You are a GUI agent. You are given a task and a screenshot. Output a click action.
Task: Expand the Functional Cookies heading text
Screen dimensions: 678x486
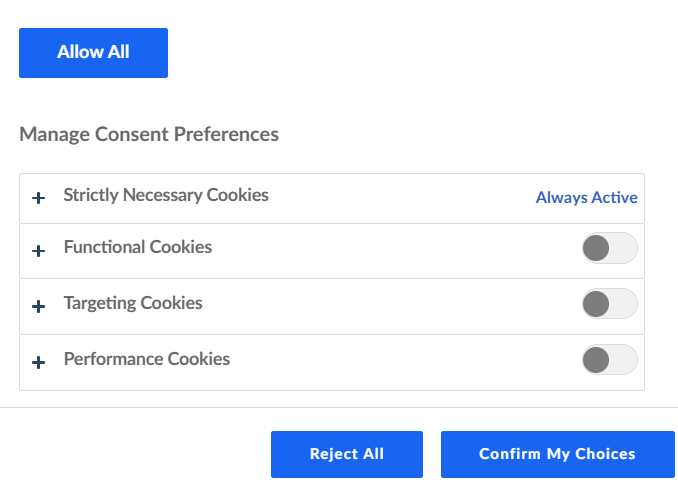tap(138, 247)
